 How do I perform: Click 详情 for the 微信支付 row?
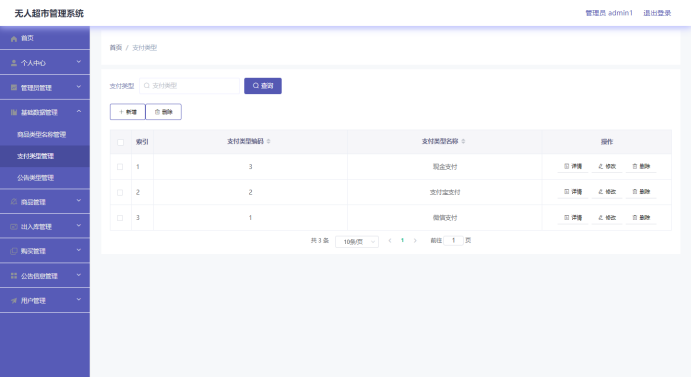click(573, 218)
